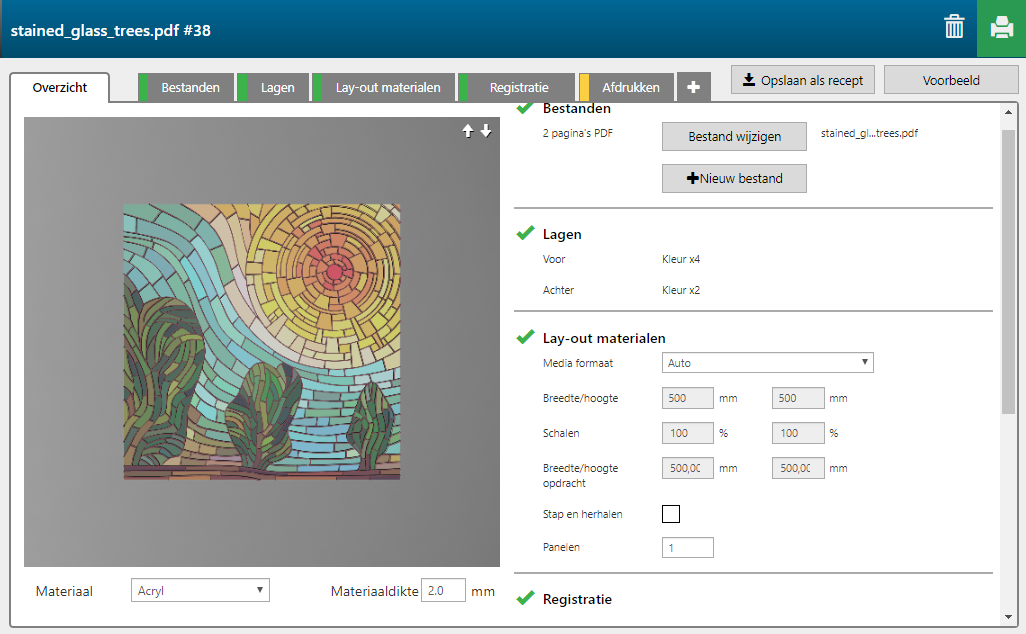This screenshot has height=634, width=1026.
Task: Print job using green printer icon
Action: click(1001, 28)
